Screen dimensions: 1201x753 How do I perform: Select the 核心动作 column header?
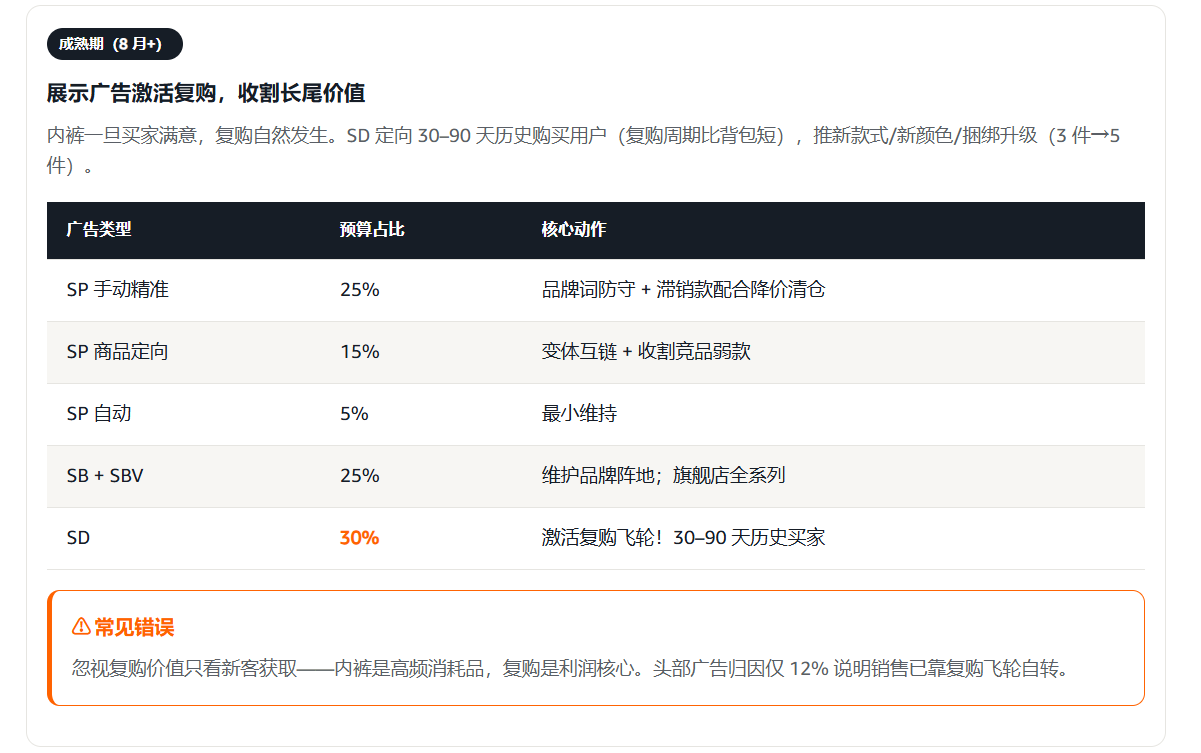[x=574, y=229]
